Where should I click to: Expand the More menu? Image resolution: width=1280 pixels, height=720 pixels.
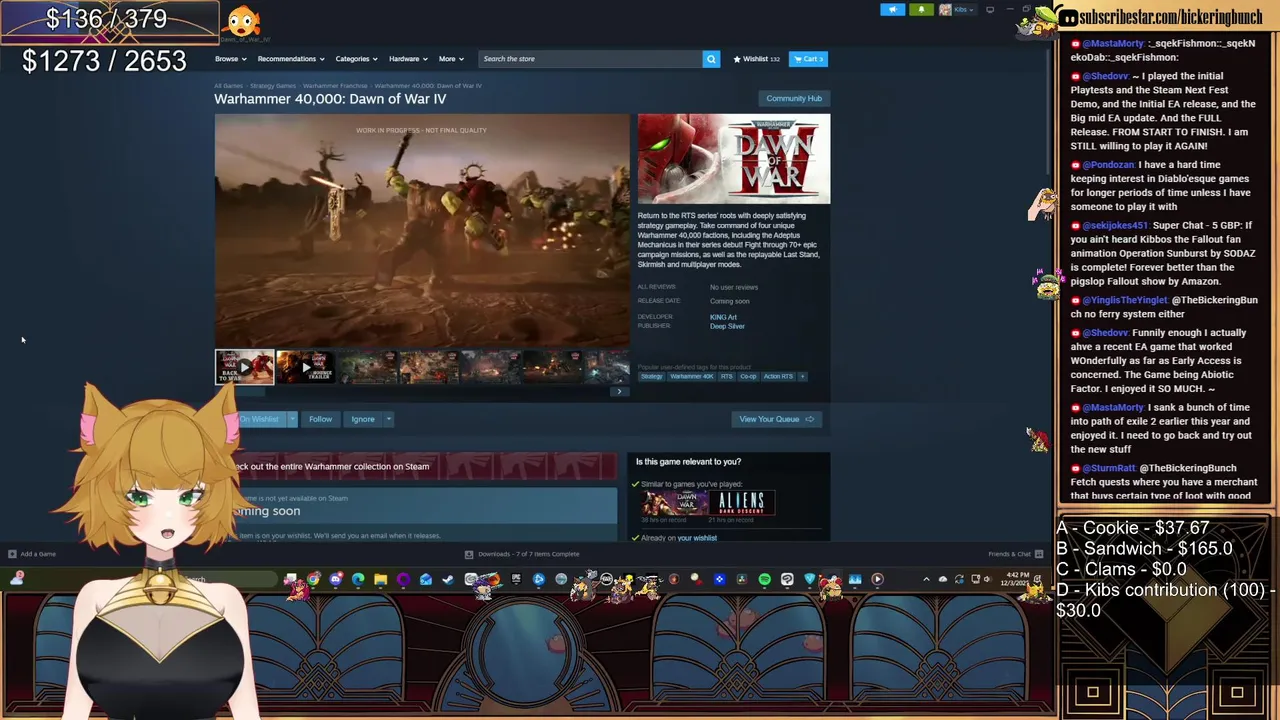pyautogui.click(x=451, y=59)
